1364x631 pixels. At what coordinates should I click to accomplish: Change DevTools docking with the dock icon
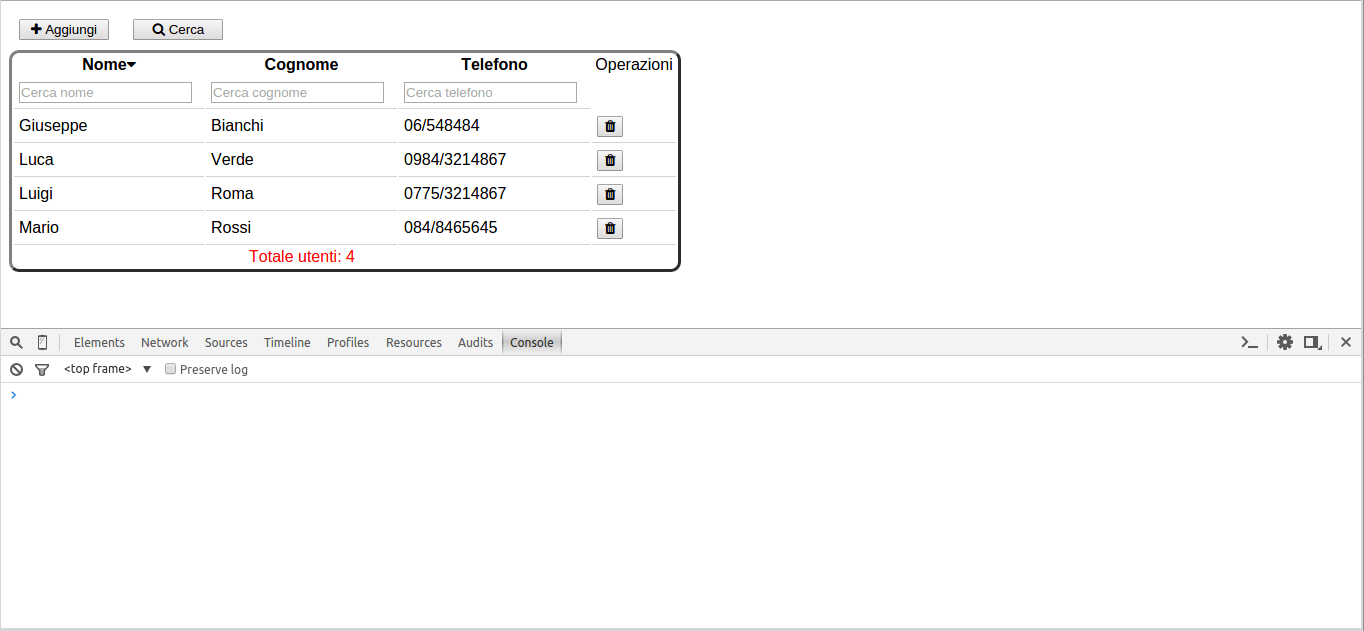(1312, 342)
